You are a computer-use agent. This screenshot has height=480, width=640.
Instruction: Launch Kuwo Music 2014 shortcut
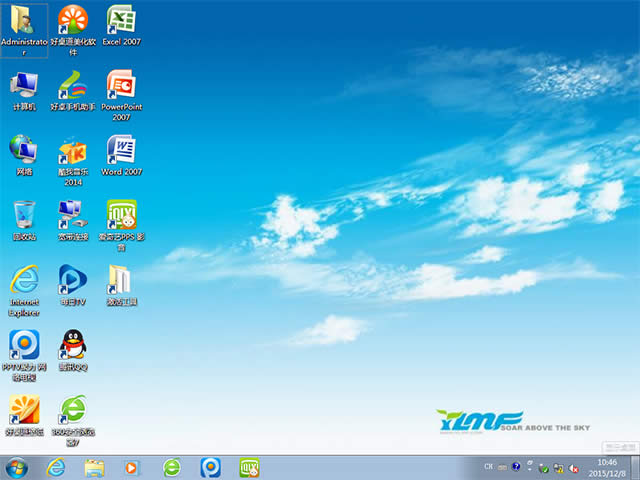(x=72, y=150)
